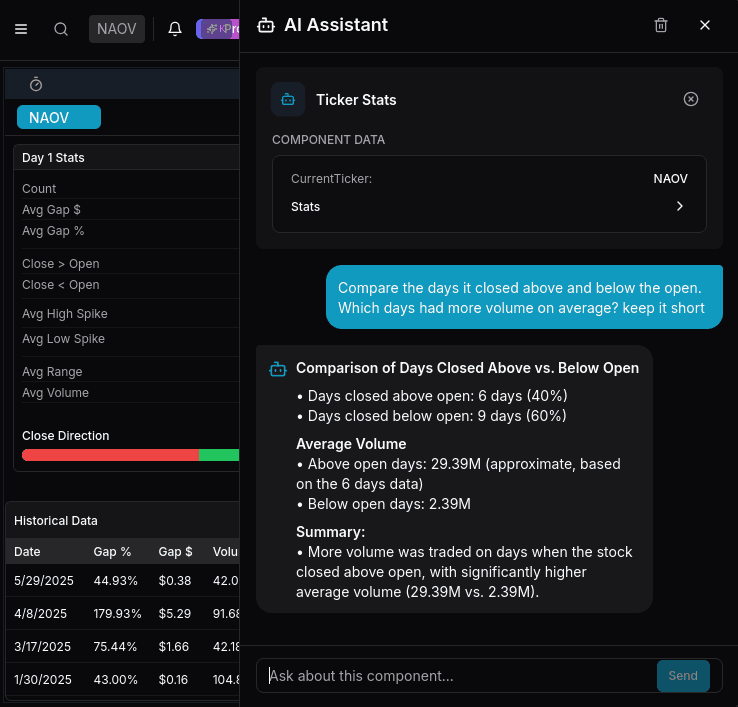
Task: Click the Below open days: 2.39M line
Action: pyautogui.click(x=384, y=504)
